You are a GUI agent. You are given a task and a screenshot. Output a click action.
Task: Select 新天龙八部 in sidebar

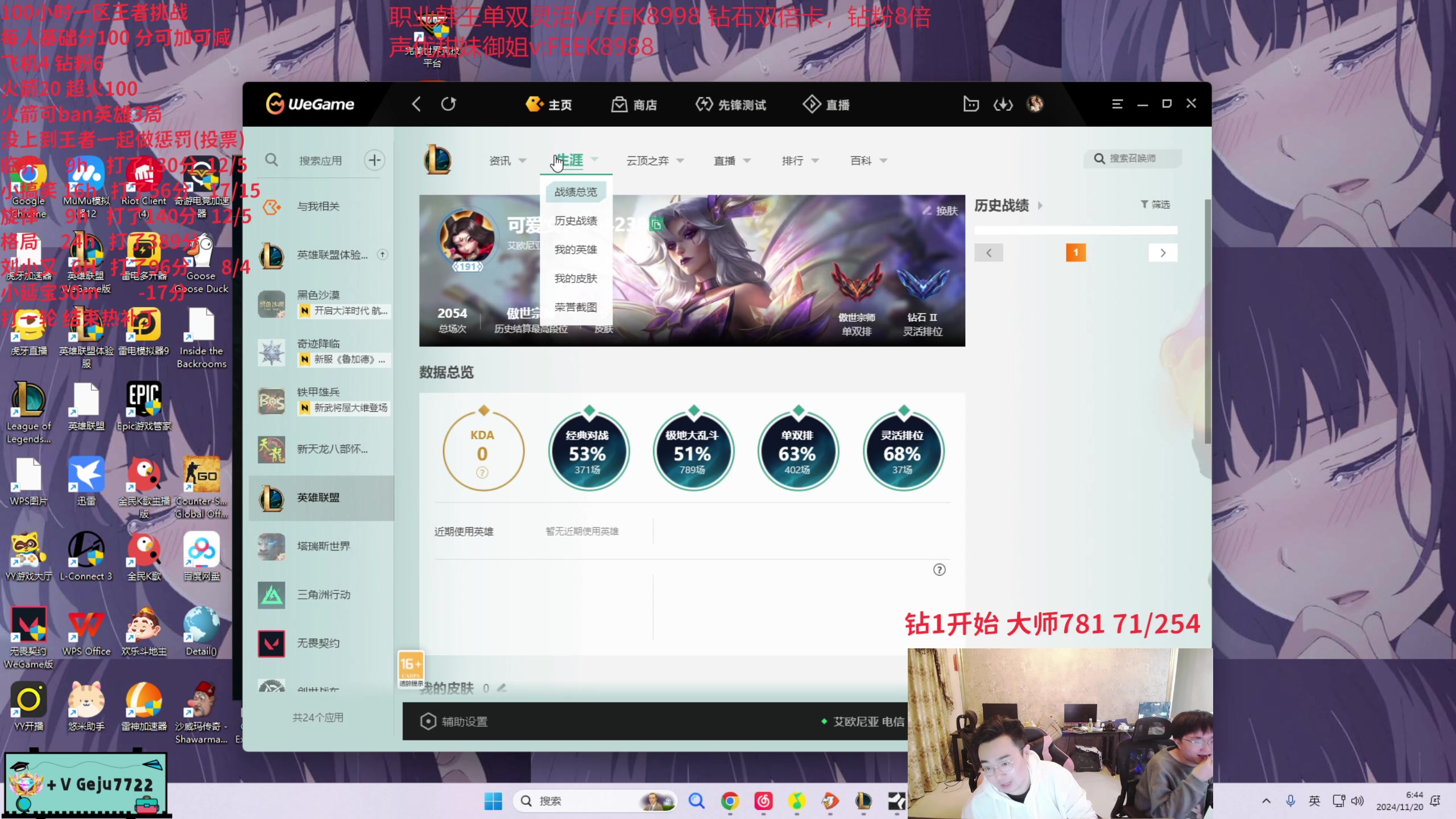[321, 449]
